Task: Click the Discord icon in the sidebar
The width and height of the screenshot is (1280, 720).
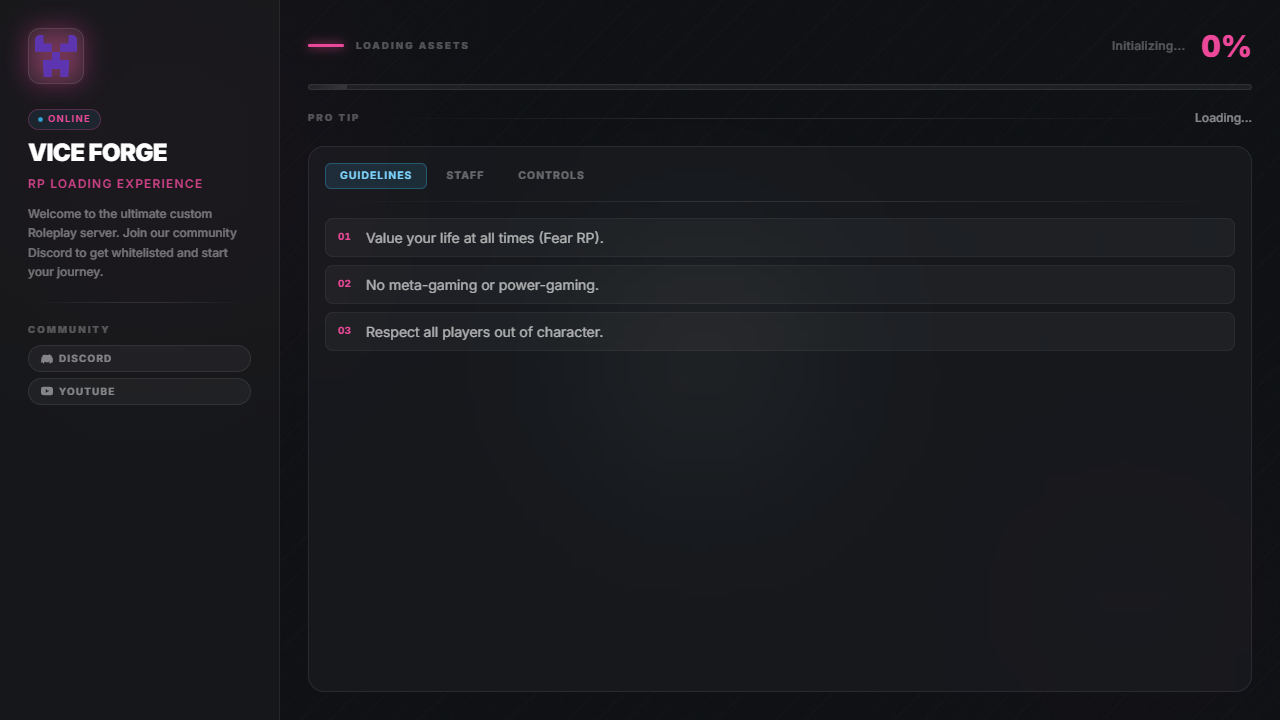Action: [x=47, y=358]
